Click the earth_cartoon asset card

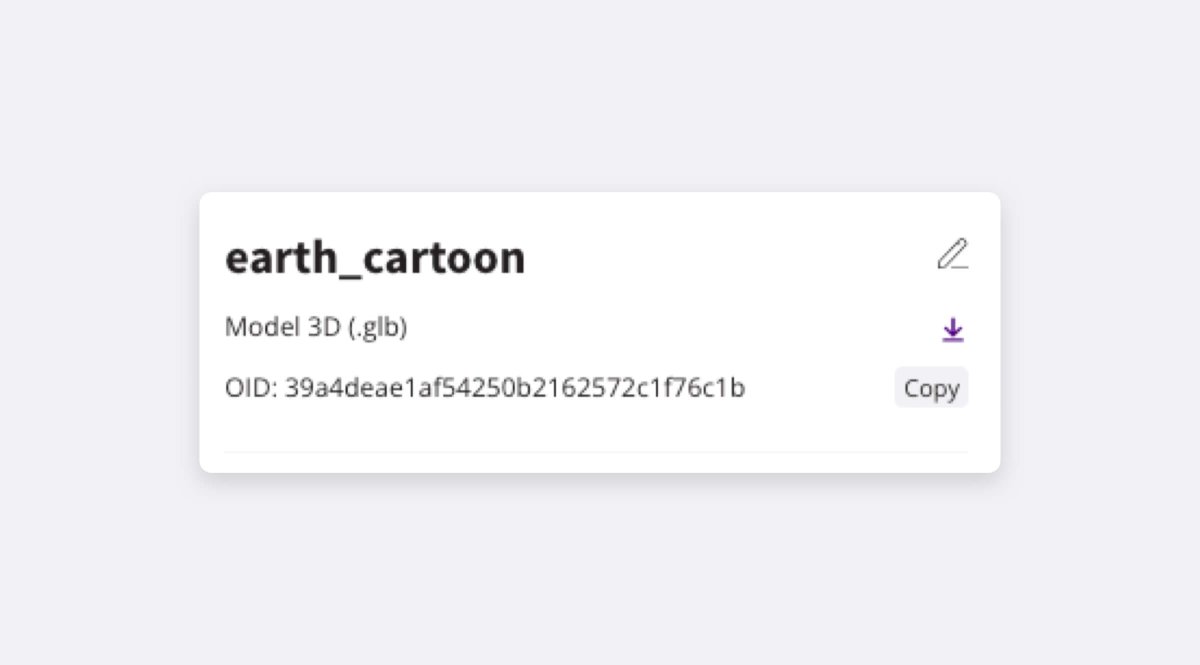tap(600, 330)
